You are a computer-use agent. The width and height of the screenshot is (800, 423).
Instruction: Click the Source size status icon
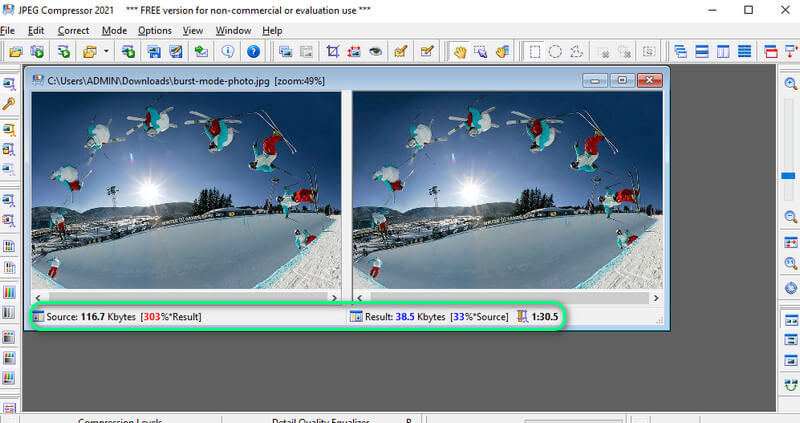[39, 317]
